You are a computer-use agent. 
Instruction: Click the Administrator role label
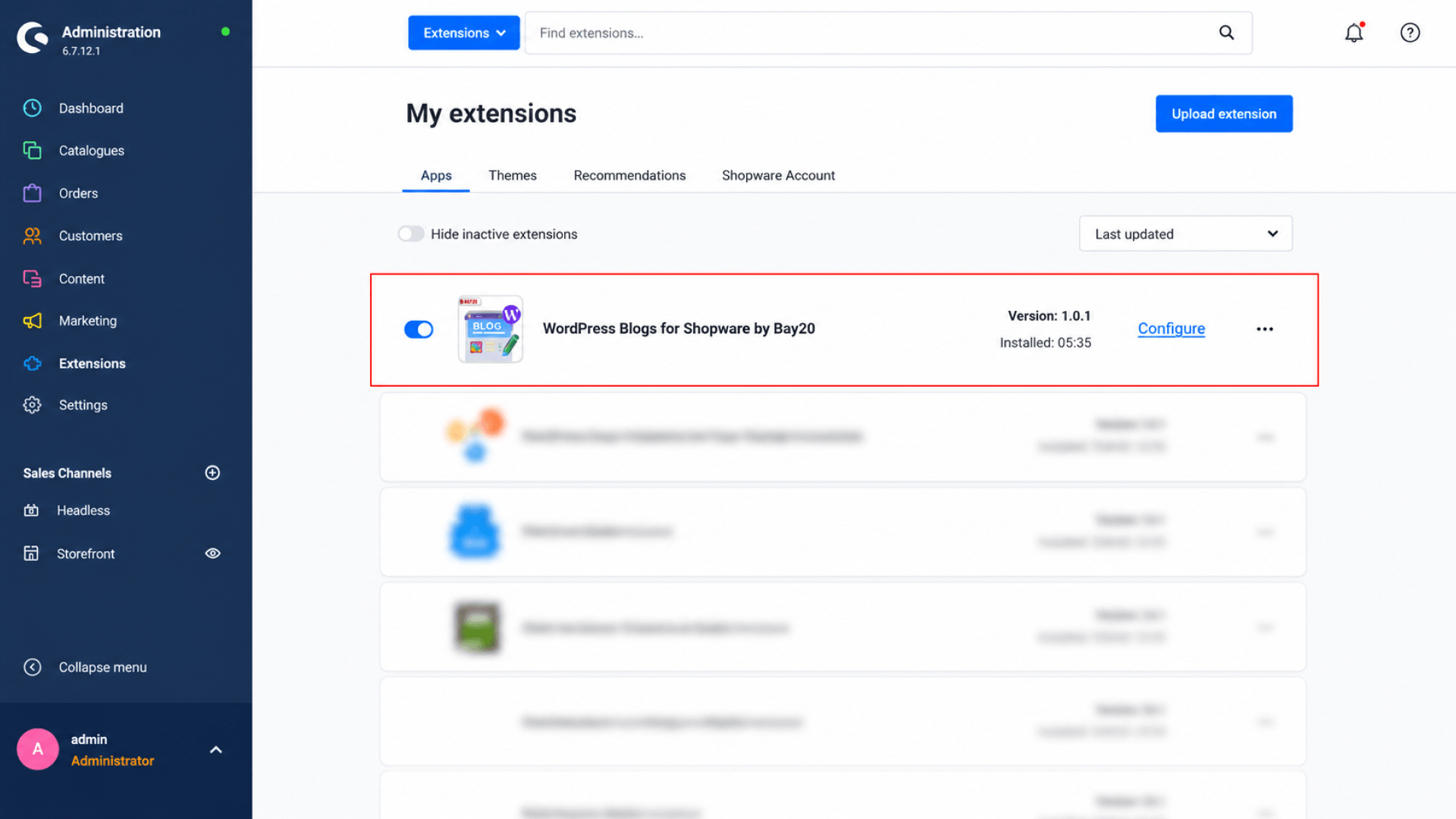(112, 761)
